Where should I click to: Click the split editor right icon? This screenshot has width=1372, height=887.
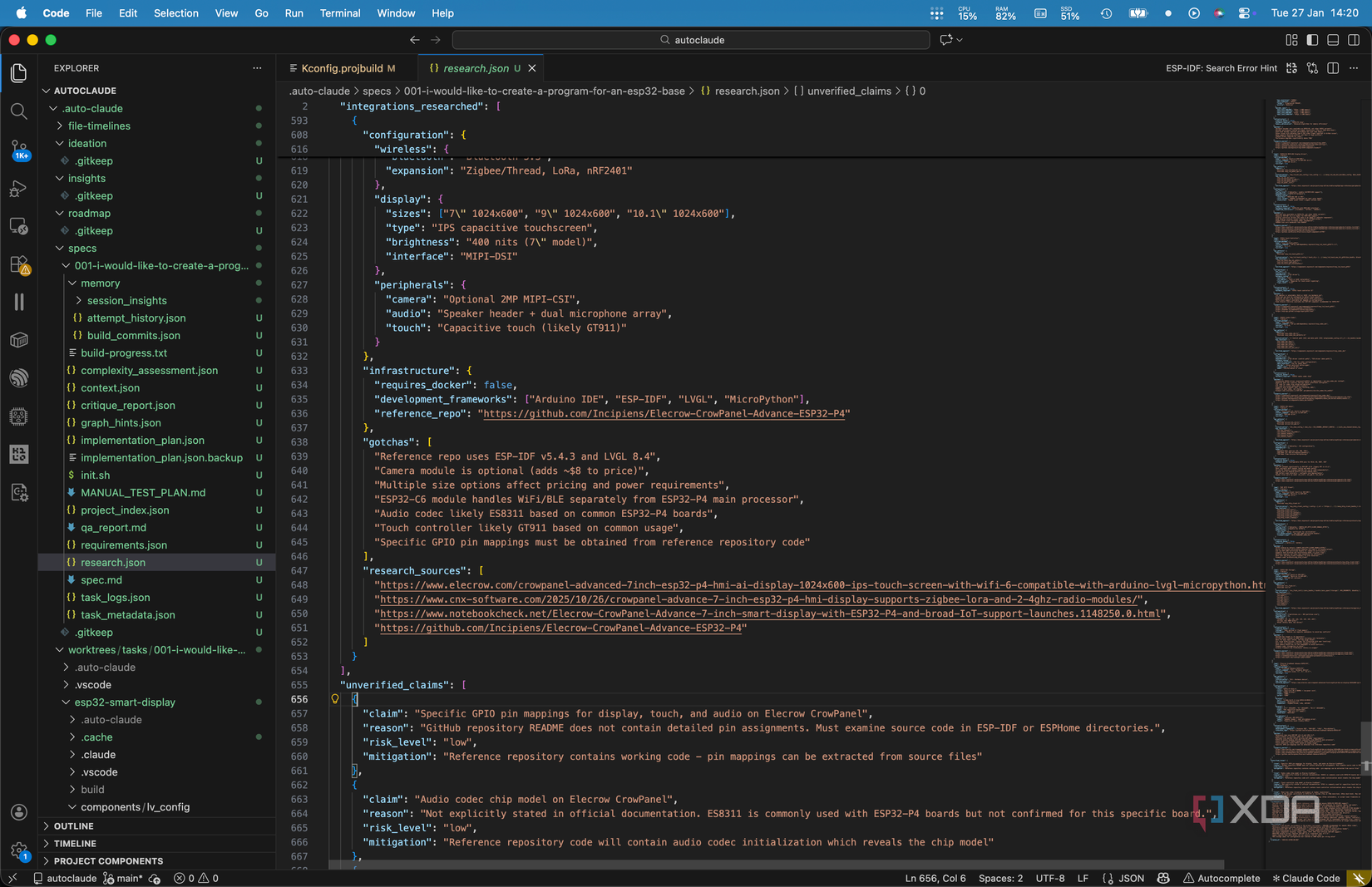pos(1333,68)
